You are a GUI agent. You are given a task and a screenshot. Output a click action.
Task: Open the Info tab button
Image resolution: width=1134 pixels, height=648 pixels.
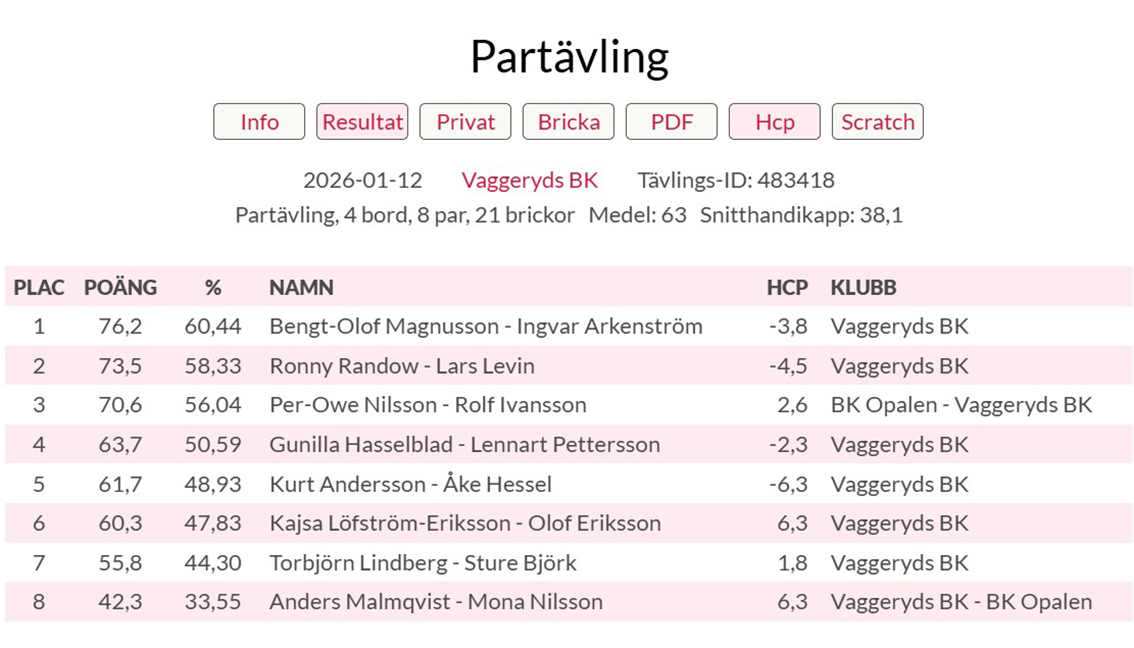259,122
